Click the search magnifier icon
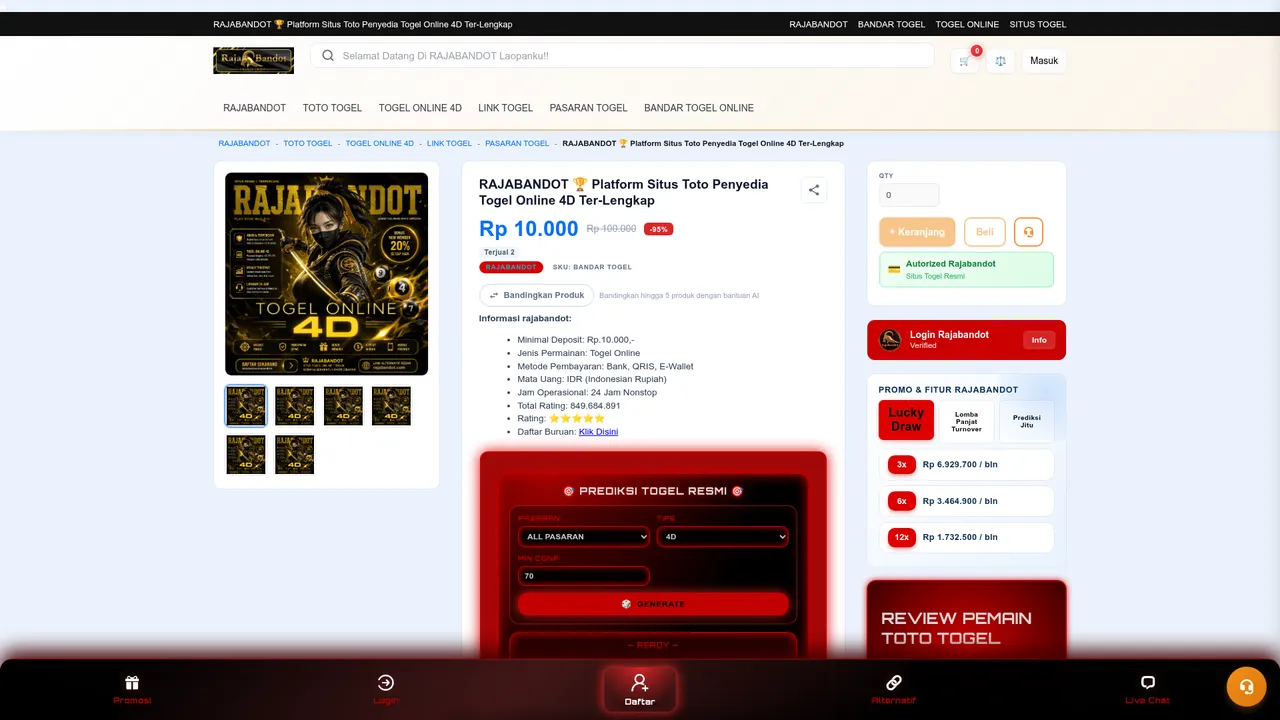 tap(328, 56)
